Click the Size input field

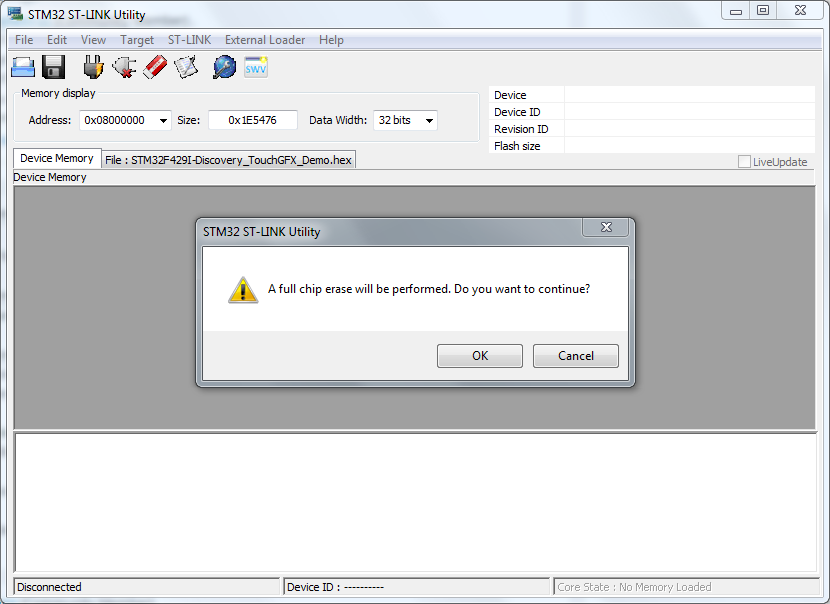point(253,120)
